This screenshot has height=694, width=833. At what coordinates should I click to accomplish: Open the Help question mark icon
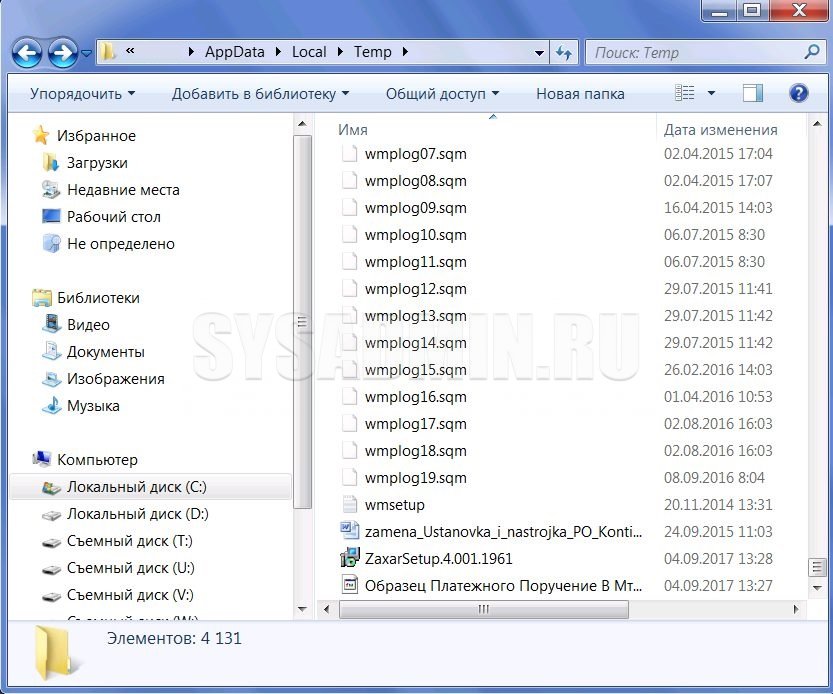(x=798, y=93)
